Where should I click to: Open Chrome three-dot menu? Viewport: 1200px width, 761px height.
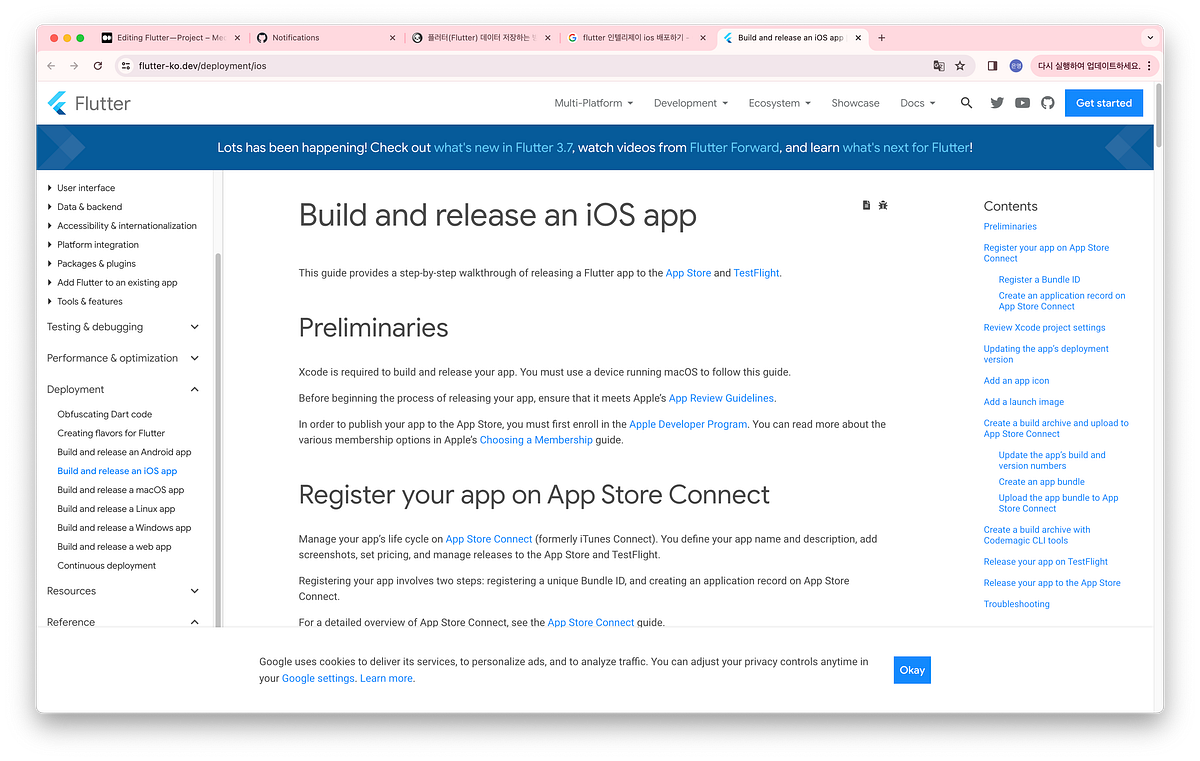[x=1149, y=66]
